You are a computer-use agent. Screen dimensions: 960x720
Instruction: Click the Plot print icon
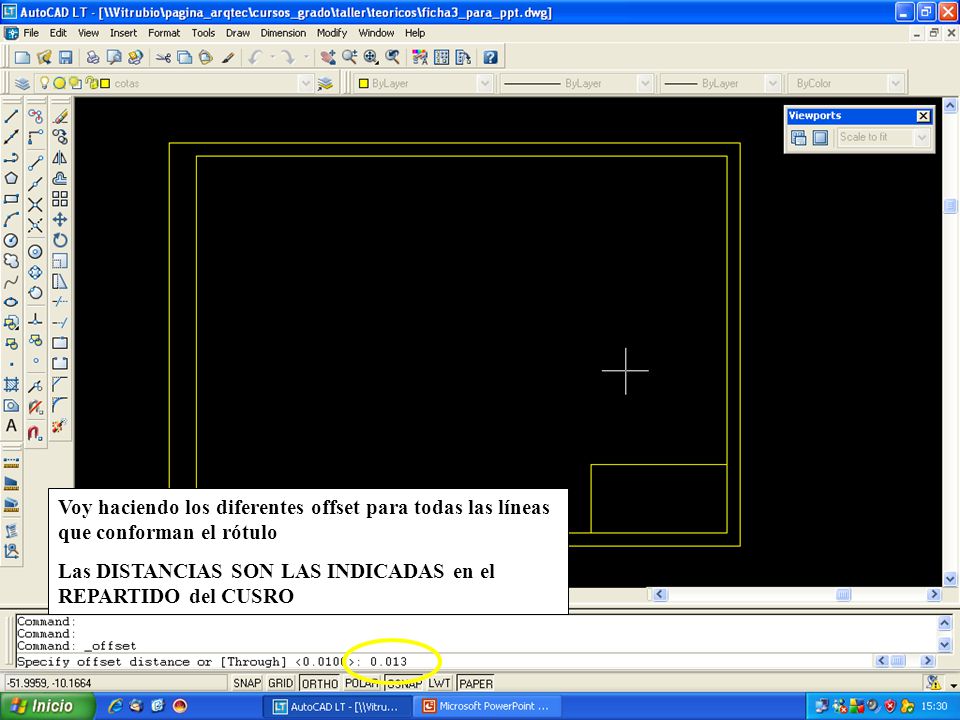pos(93,58)
